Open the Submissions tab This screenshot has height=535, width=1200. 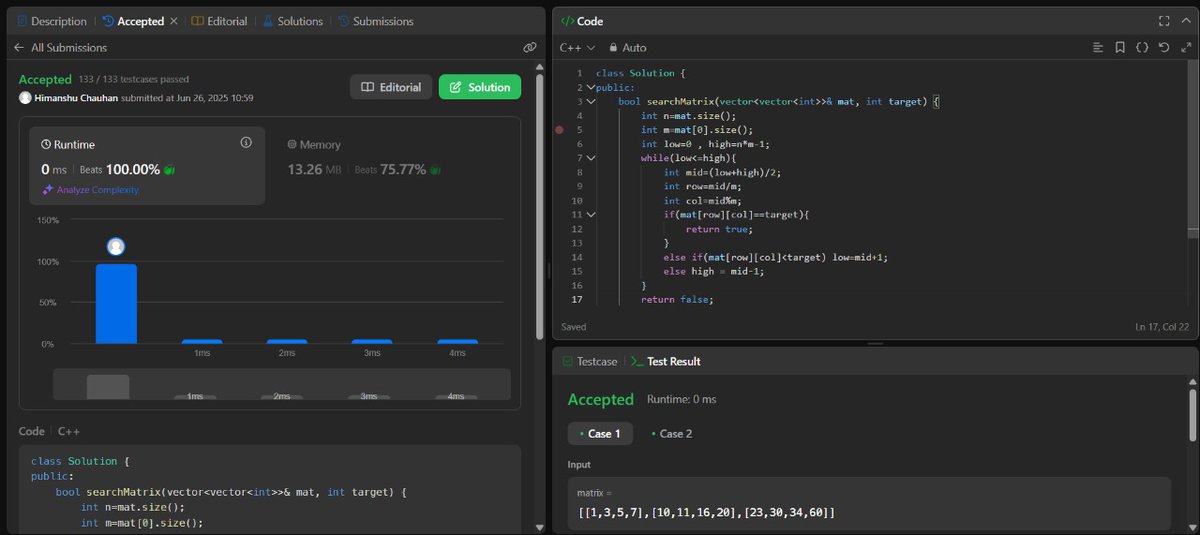[x=376, y=21]
